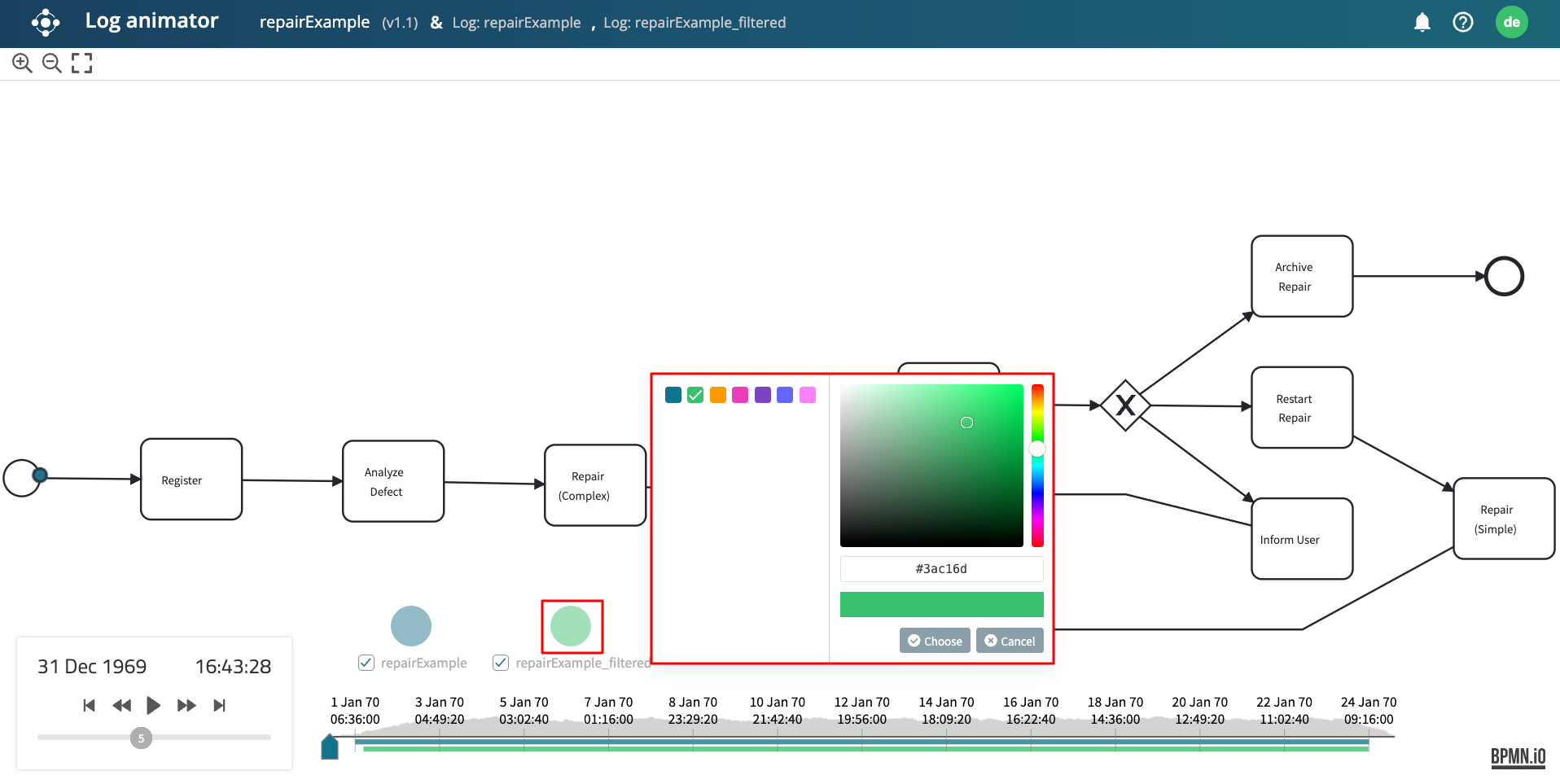Click the Archive Repair task node
The width and height of the screenshot is (1560, 784).
pyautogui.click(x=1301, y=277)
